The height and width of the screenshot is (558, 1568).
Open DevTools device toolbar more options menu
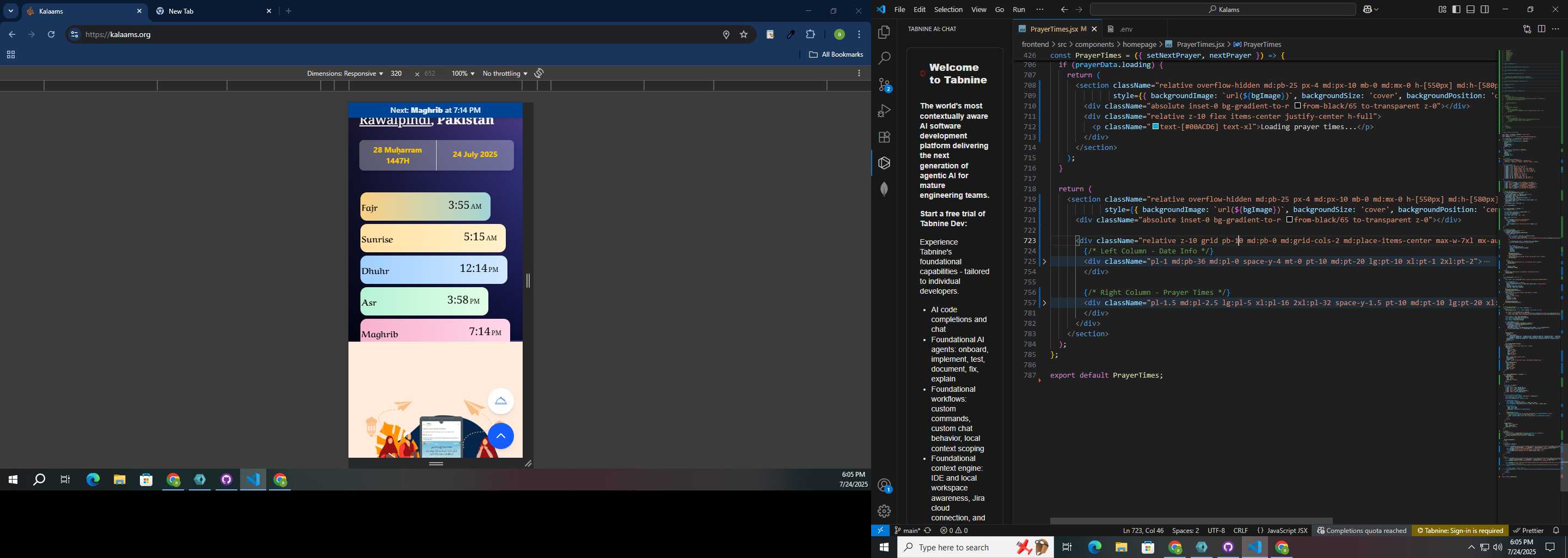click(859, 73)
